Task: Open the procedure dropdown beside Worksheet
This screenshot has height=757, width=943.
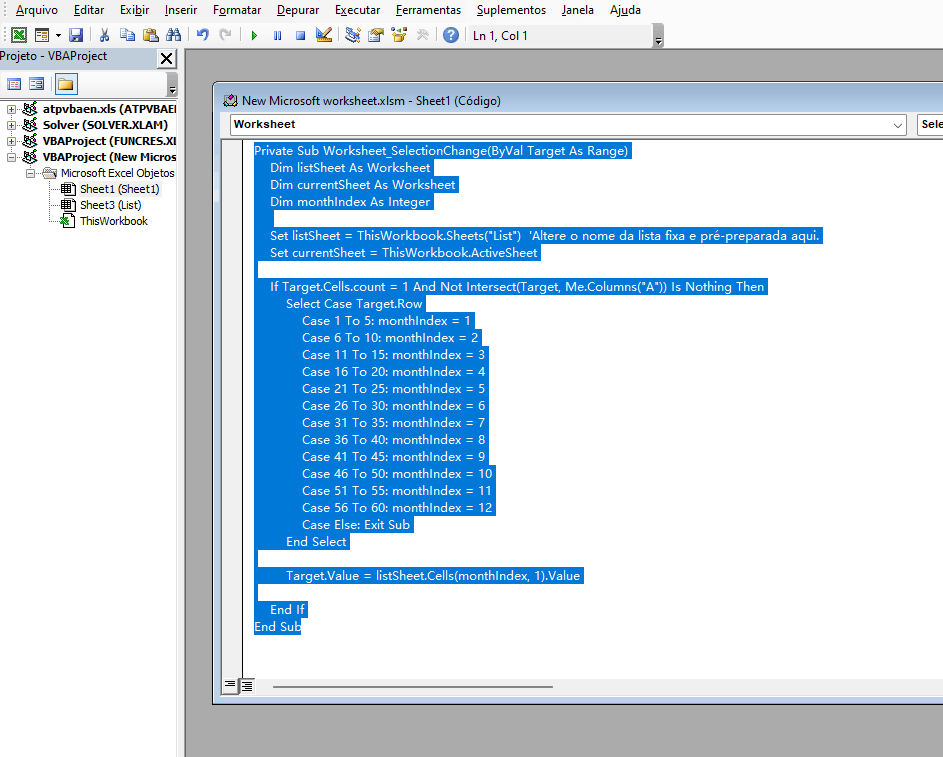Action: pos(930,124)
